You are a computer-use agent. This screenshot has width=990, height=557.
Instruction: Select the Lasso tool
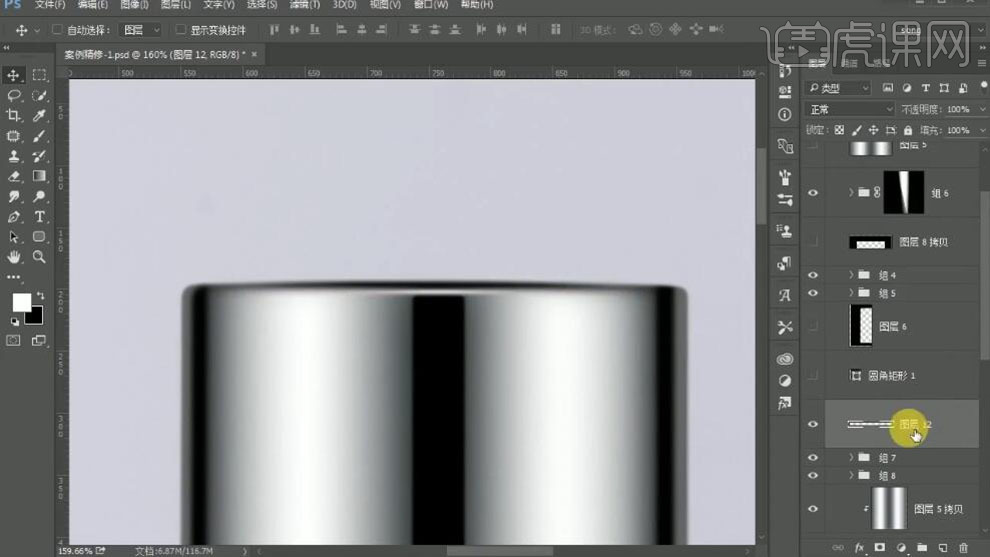pos(13,95)
